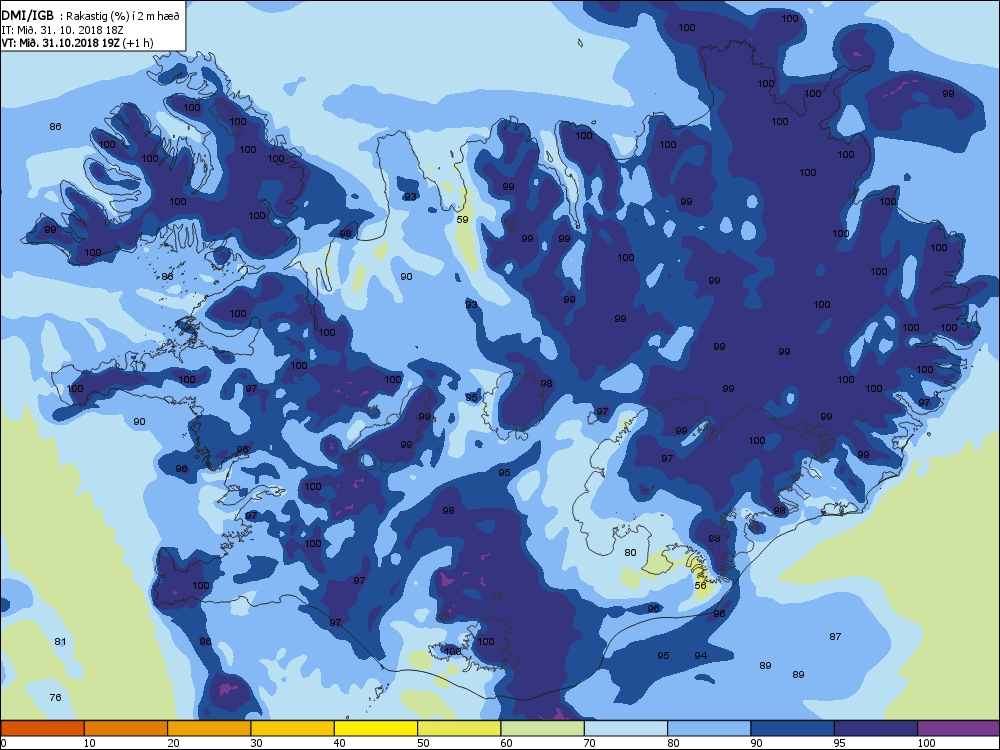
Task: Select the 30–40 amber legend swatch
Action: click(x=293, y=728)
